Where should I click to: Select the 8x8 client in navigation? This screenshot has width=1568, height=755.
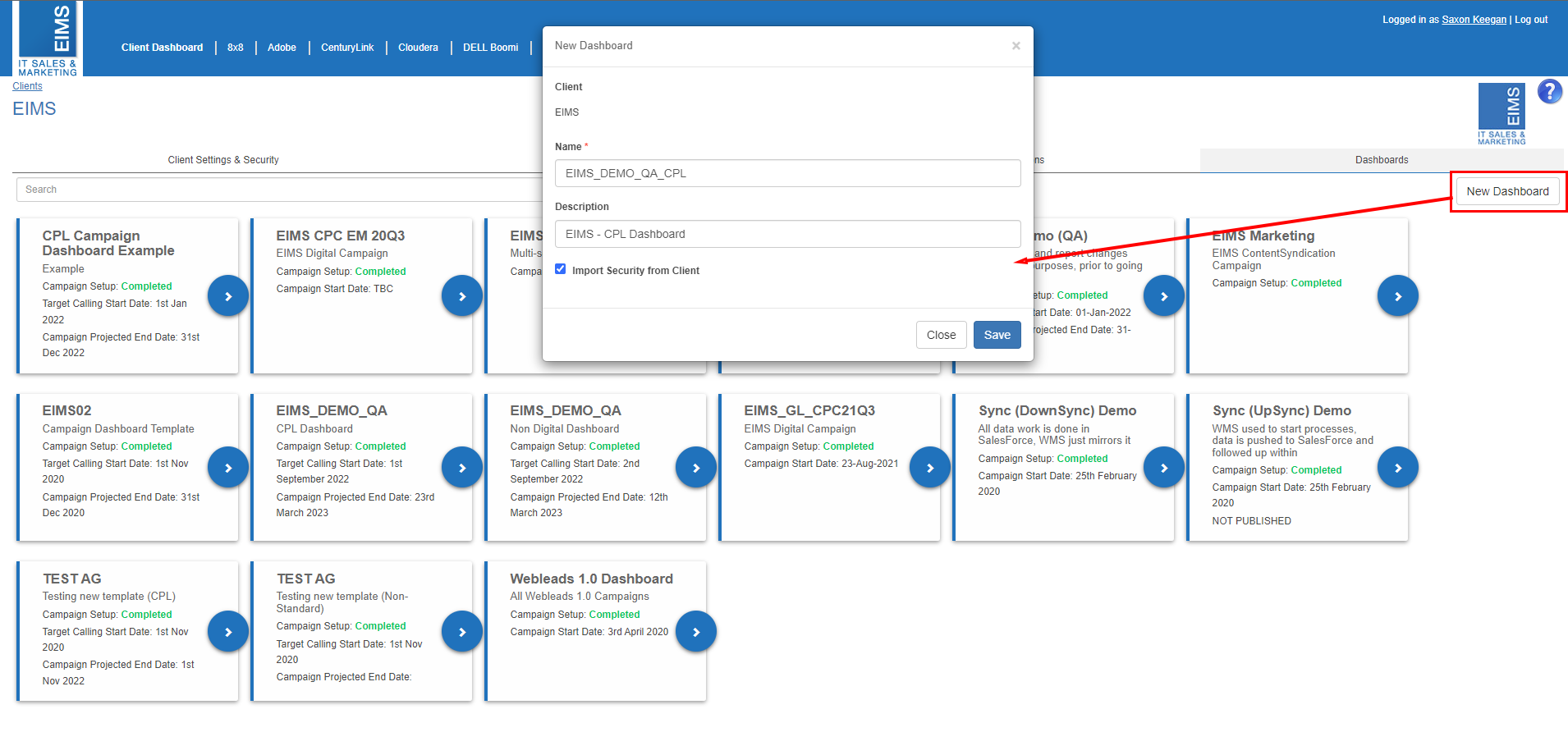[x=236, y=48]
